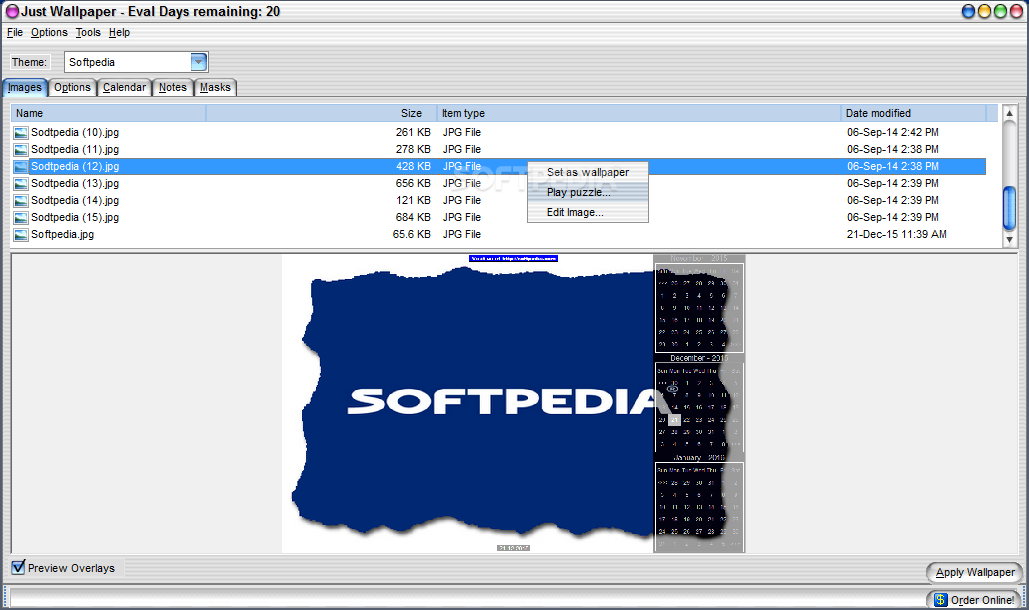
Task: Sort by the Item type column header
Action: (x=639, y=113)
